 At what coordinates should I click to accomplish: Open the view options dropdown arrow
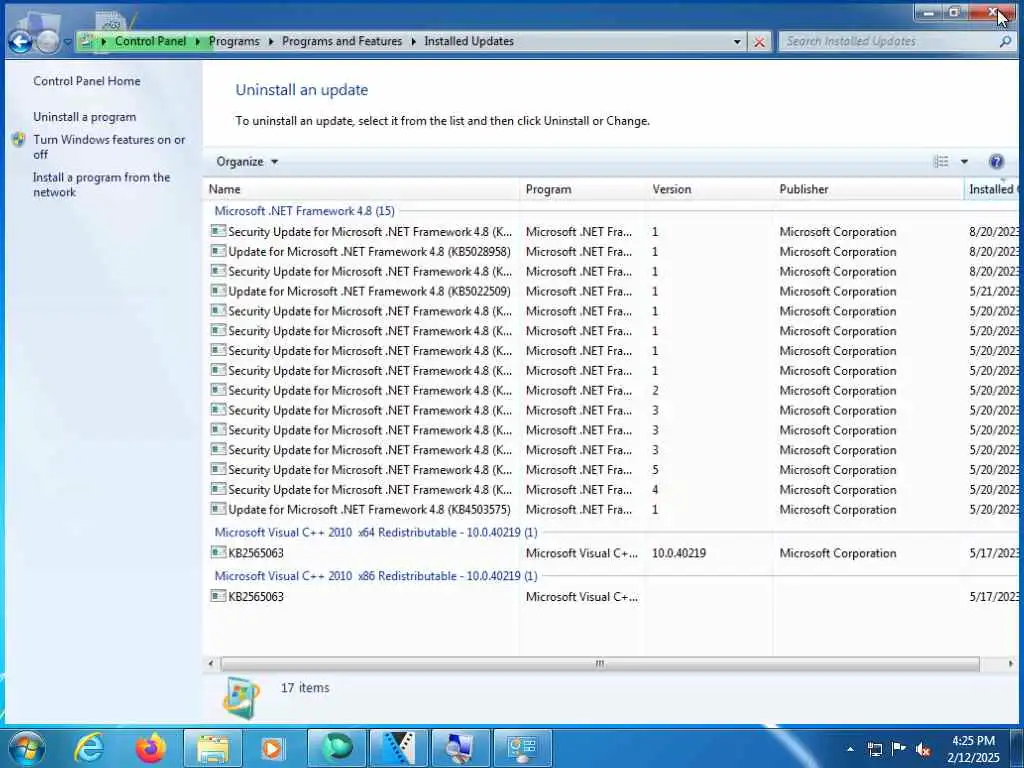pyautogui.click(x=964, y=162)
